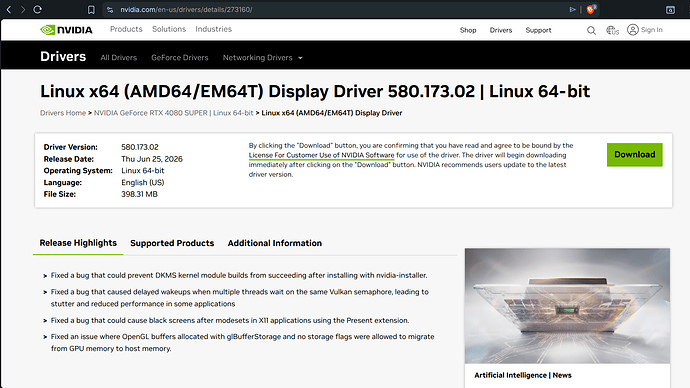This screenshot has height=388, width=690.
Task: Open the Industries menu
Action: (213, 29)
